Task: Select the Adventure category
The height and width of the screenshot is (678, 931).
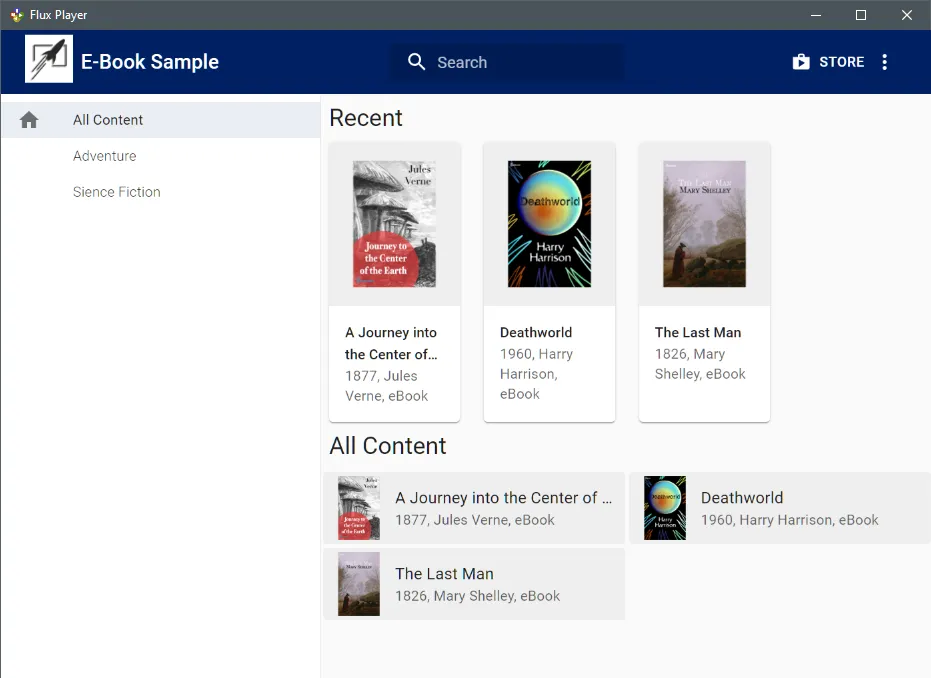Action: click(x=104, y=156)
